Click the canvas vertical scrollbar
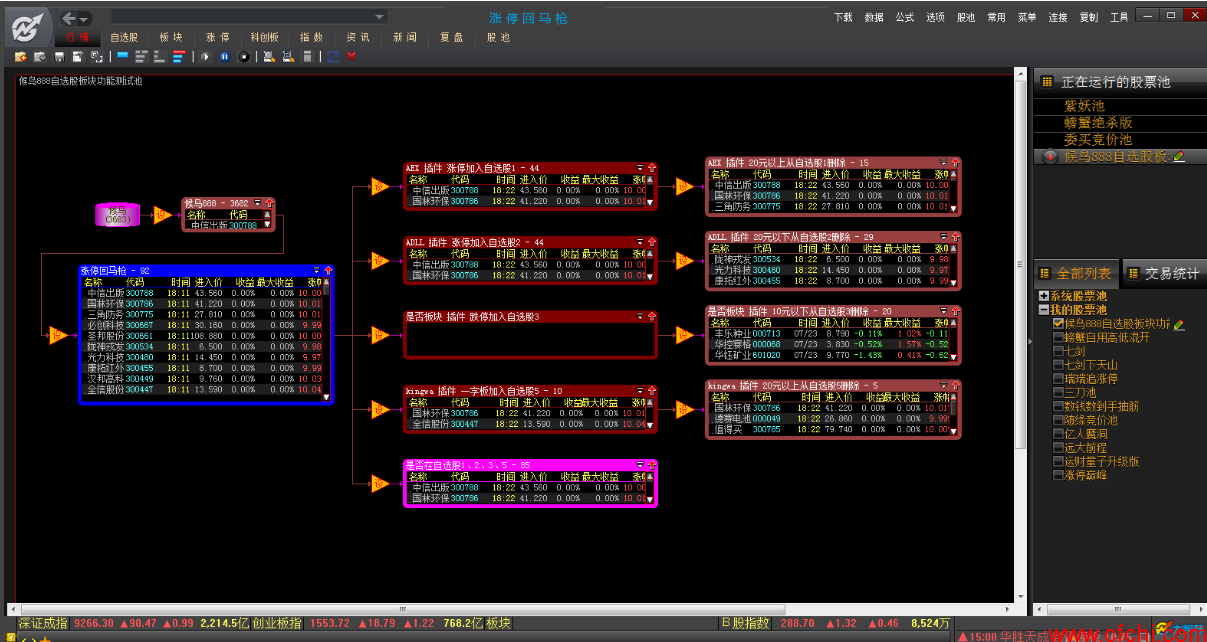1207x642 pixels. pyautogui.click(x=1021, y=335)
